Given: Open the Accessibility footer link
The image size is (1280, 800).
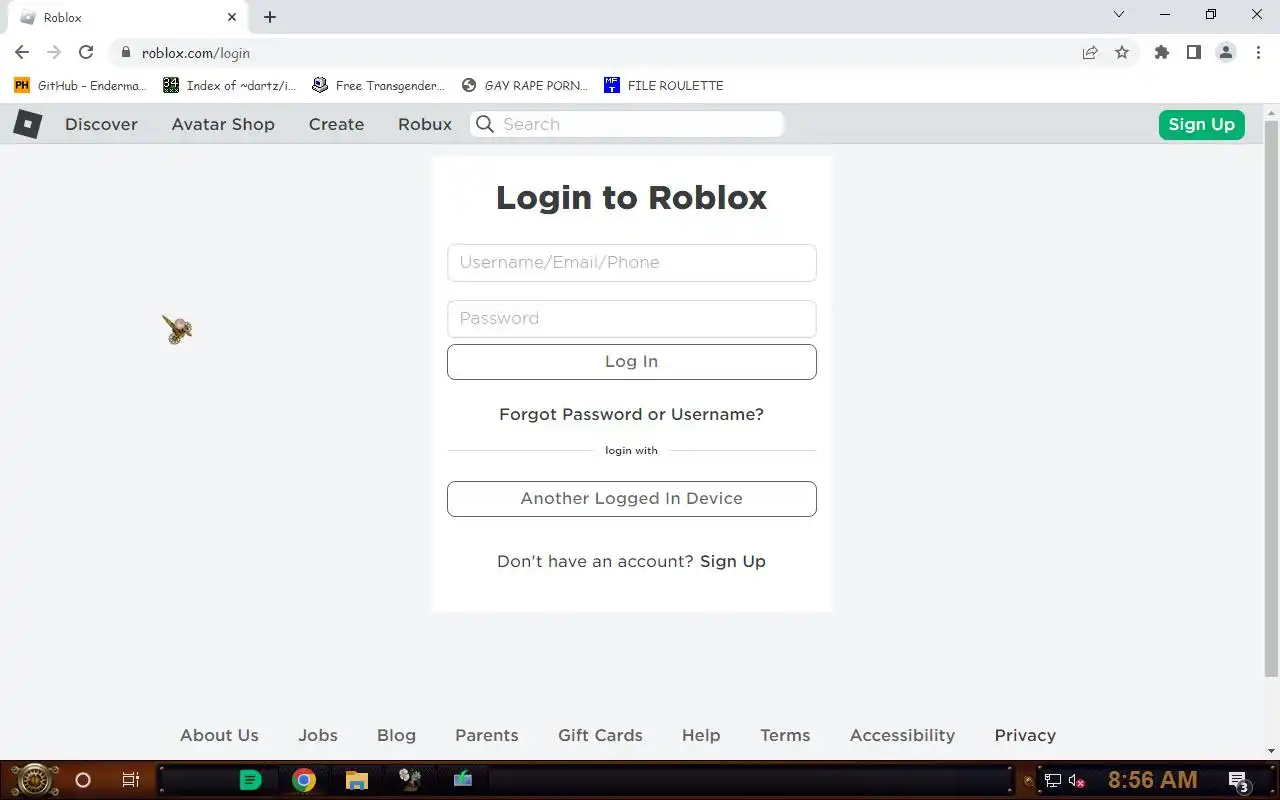Looking at the screenshot, I should click(902, 735).
